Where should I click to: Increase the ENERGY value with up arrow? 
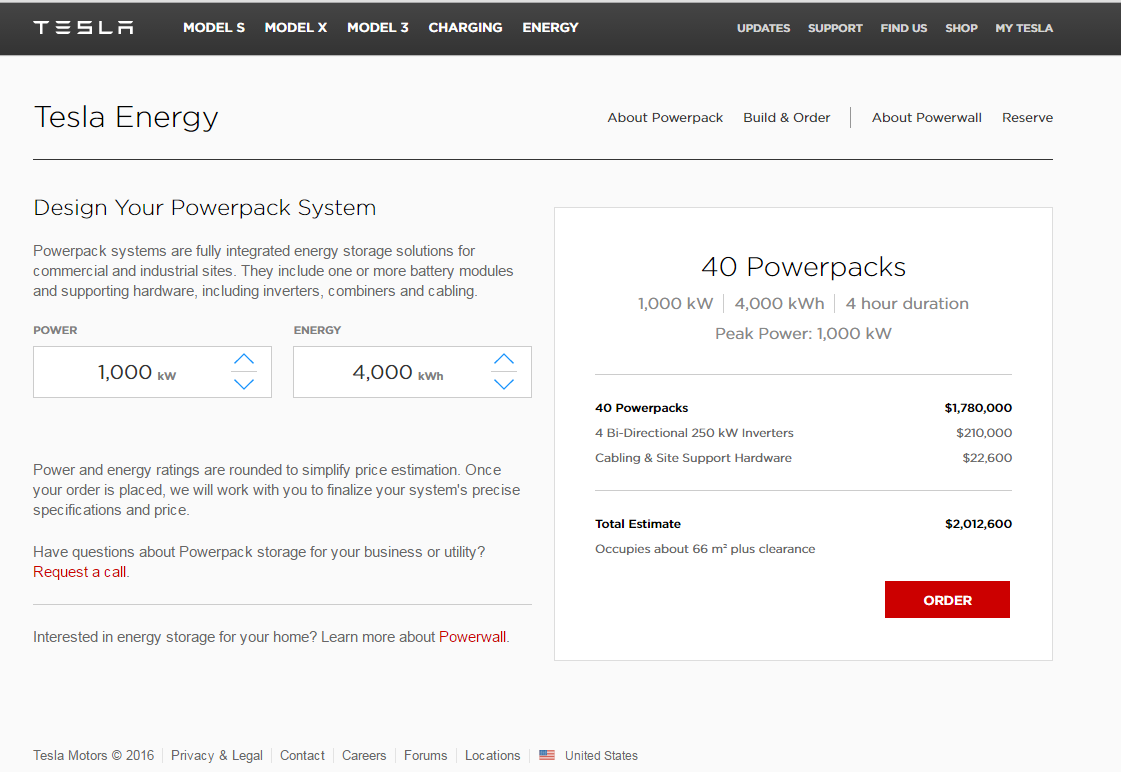[504, 360]
